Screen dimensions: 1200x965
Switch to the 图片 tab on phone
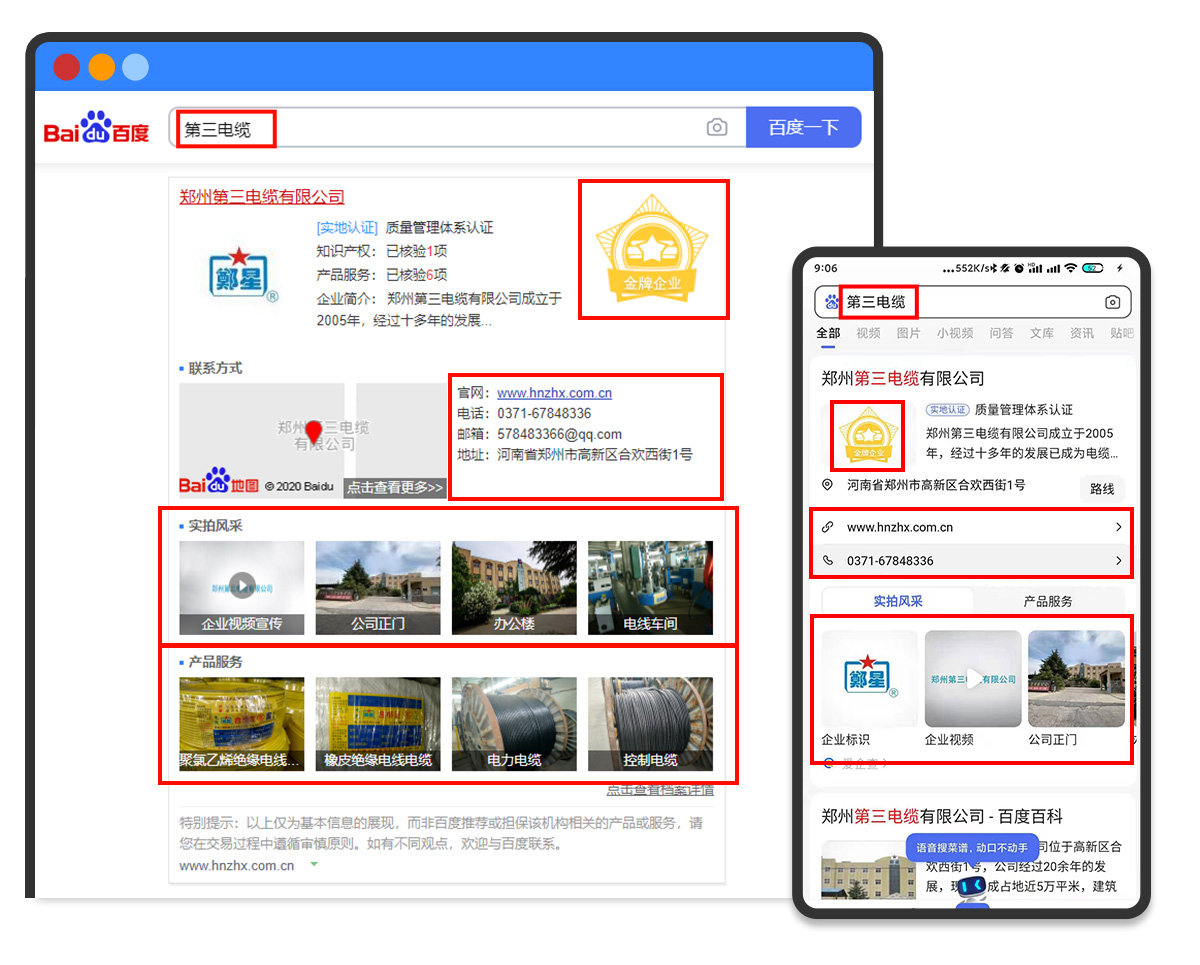click(908, 333)
